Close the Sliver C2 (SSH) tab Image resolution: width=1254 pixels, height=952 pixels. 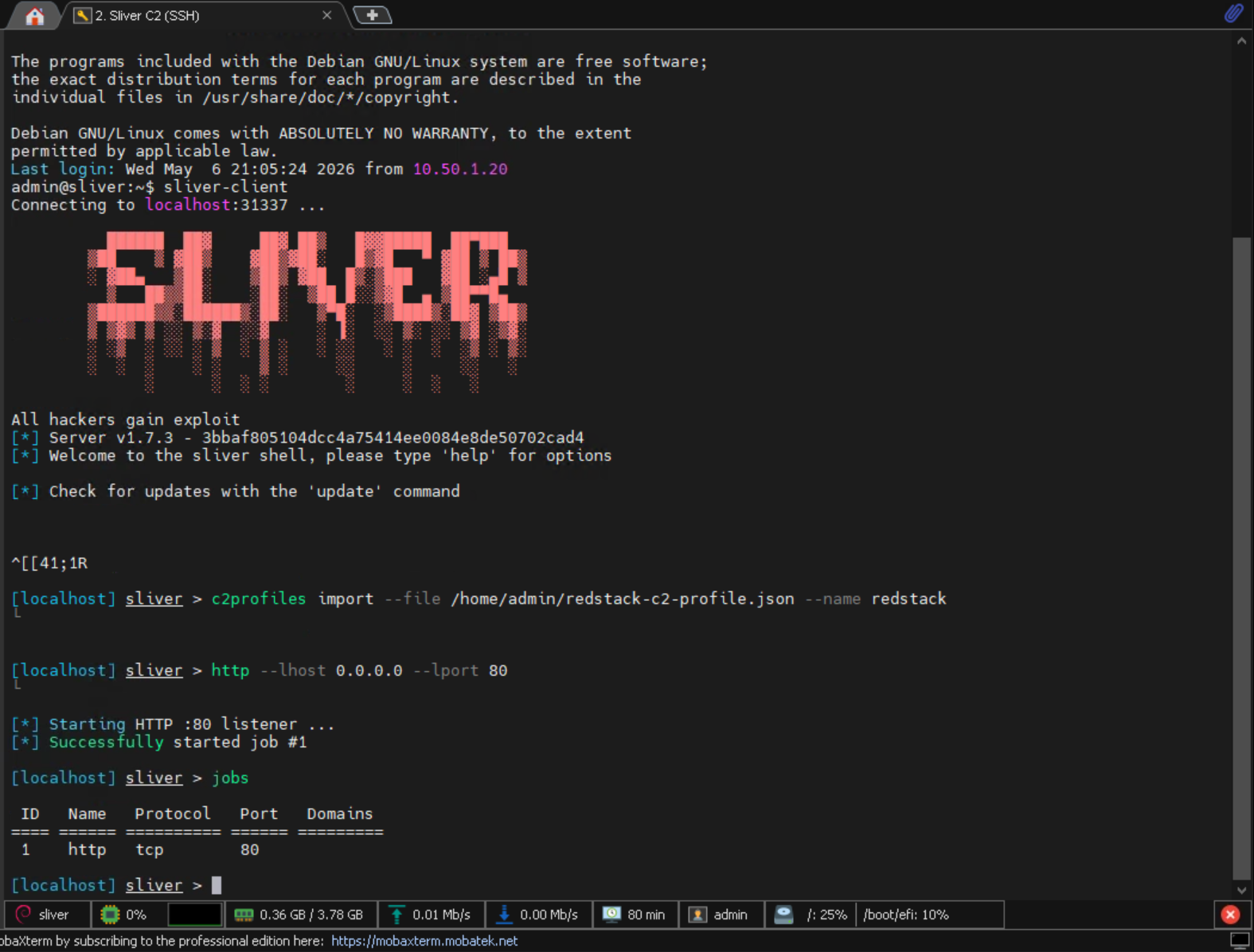click(x=326, y=15)
